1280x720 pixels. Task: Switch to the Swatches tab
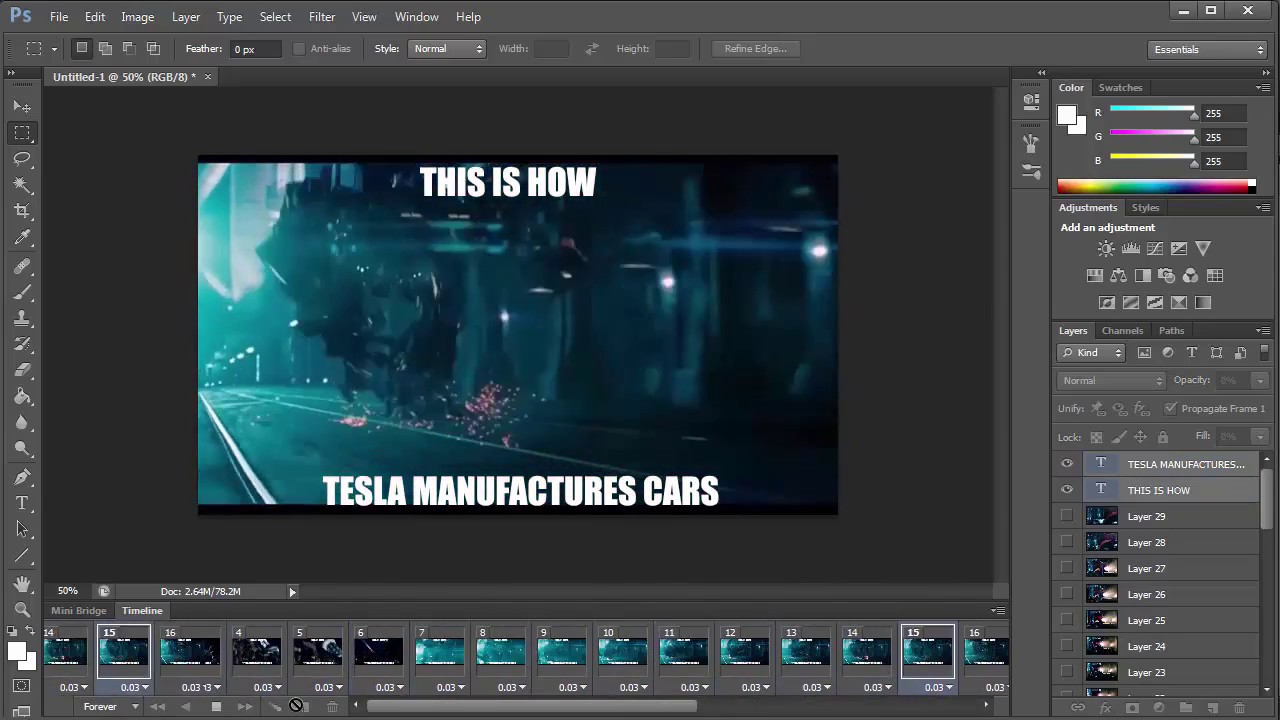tap(1120, 88)
